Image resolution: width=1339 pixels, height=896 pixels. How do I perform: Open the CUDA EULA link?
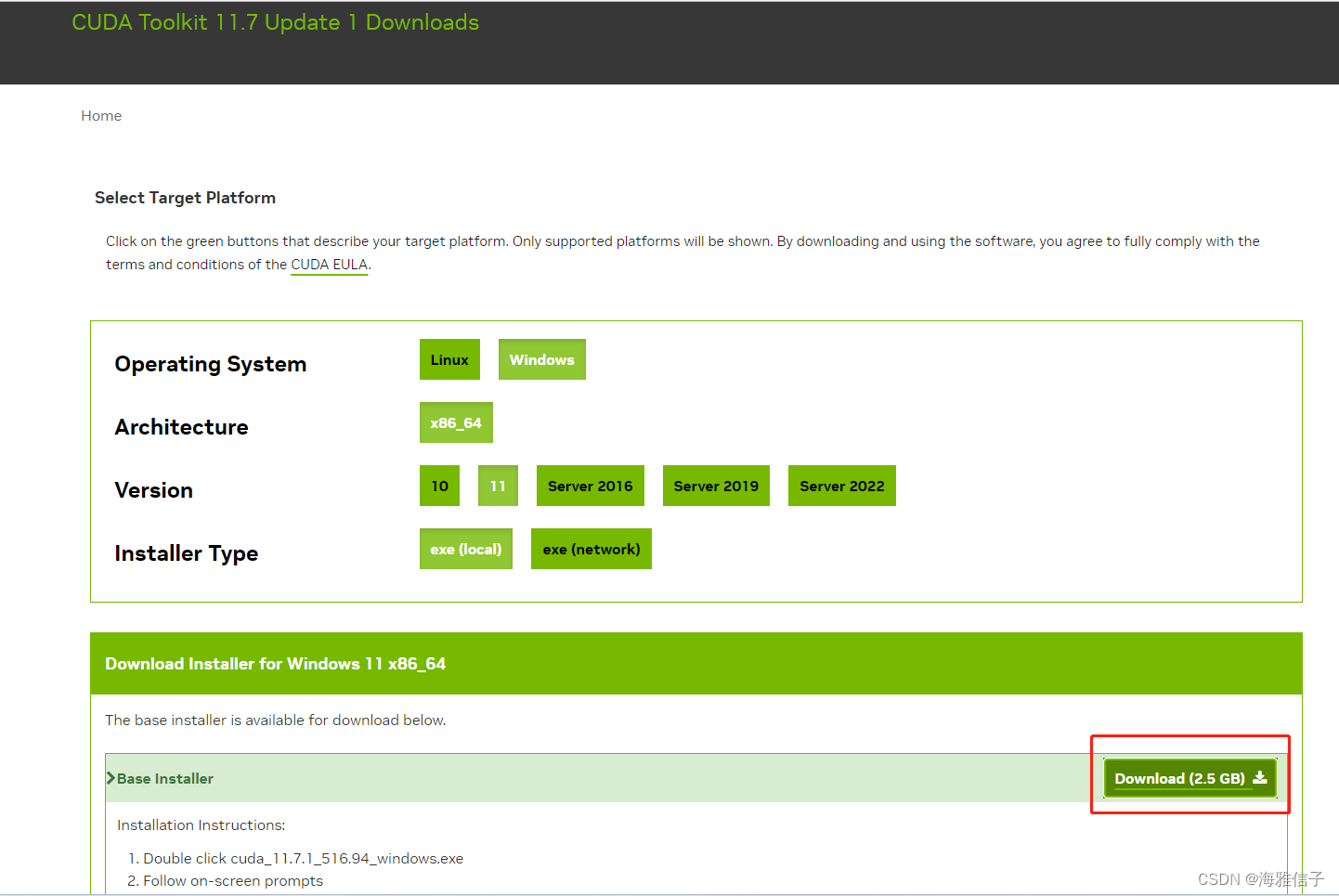(330, 265)
